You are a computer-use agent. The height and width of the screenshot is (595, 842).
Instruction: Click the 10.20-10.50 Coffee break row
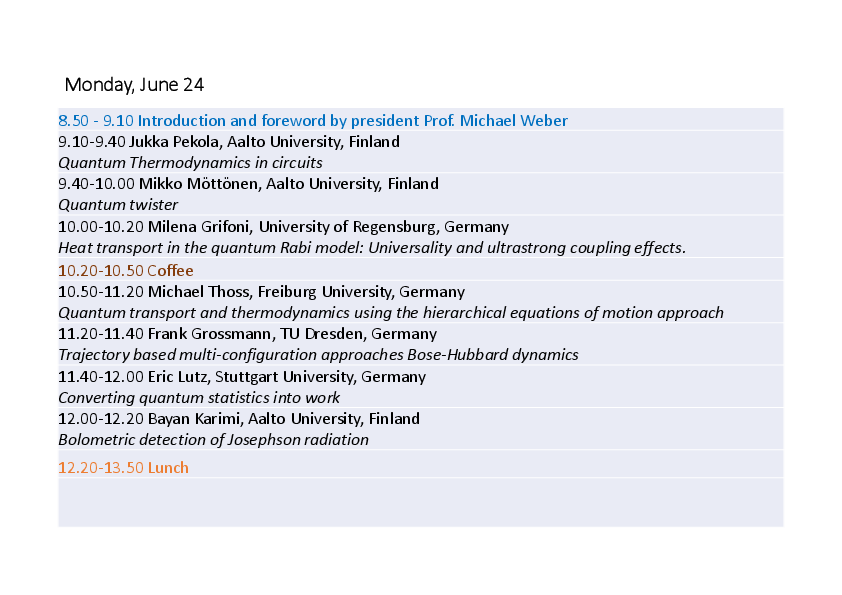tap(420, 270)
